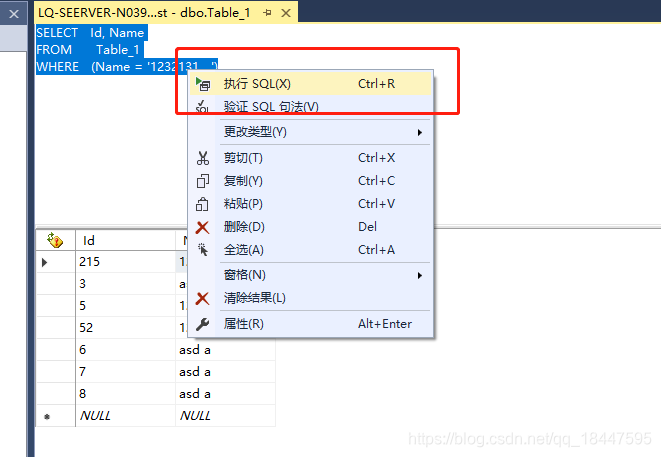
Task: Click the cell with Id 215
Action: (125, 262)
